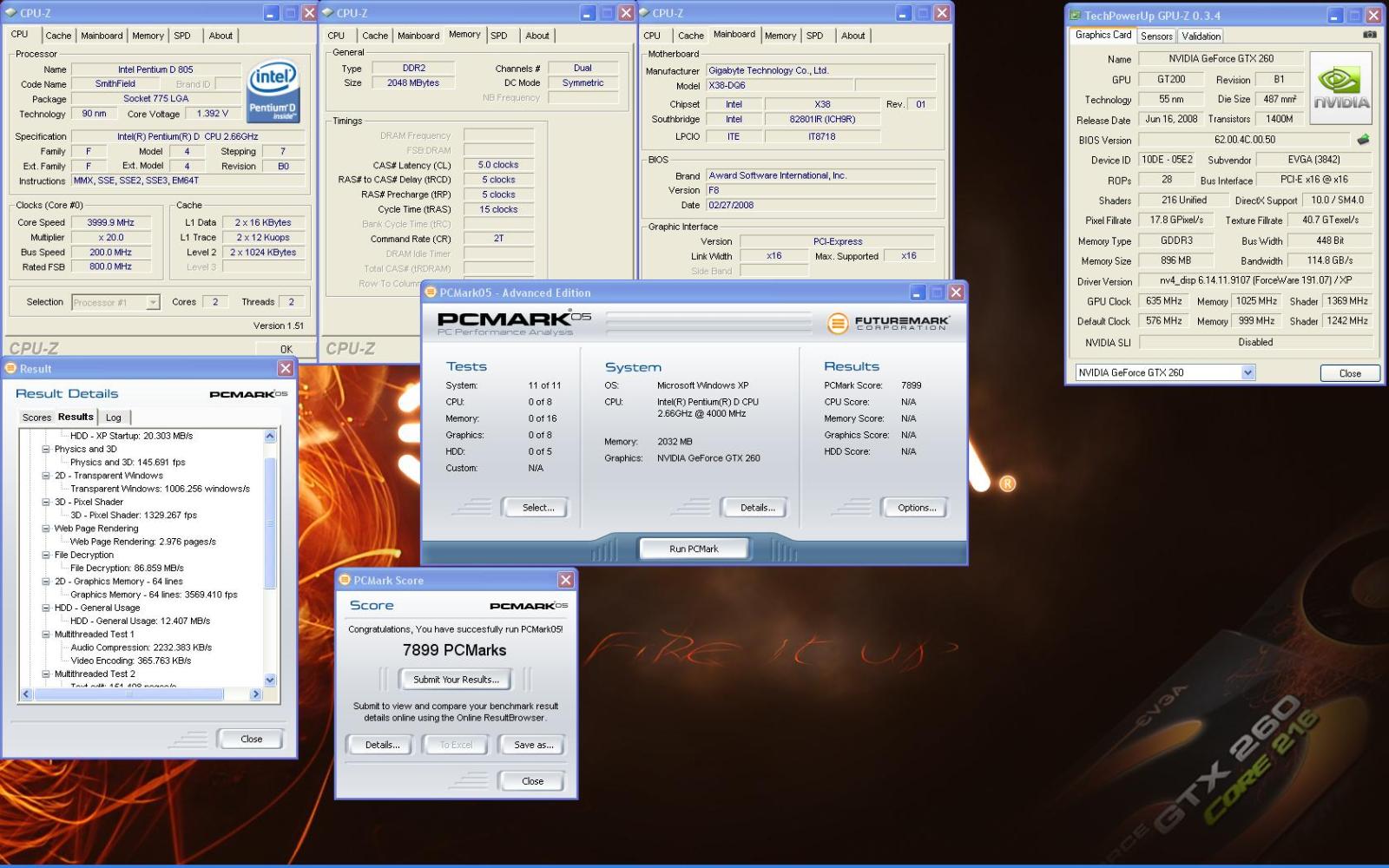Image resolution: width=1389 pixels, height=868 pixels.
Task: Click Manufacturer 'Gigabyte Technology Co., Ltd.' field
Action: tap(821, 70)
